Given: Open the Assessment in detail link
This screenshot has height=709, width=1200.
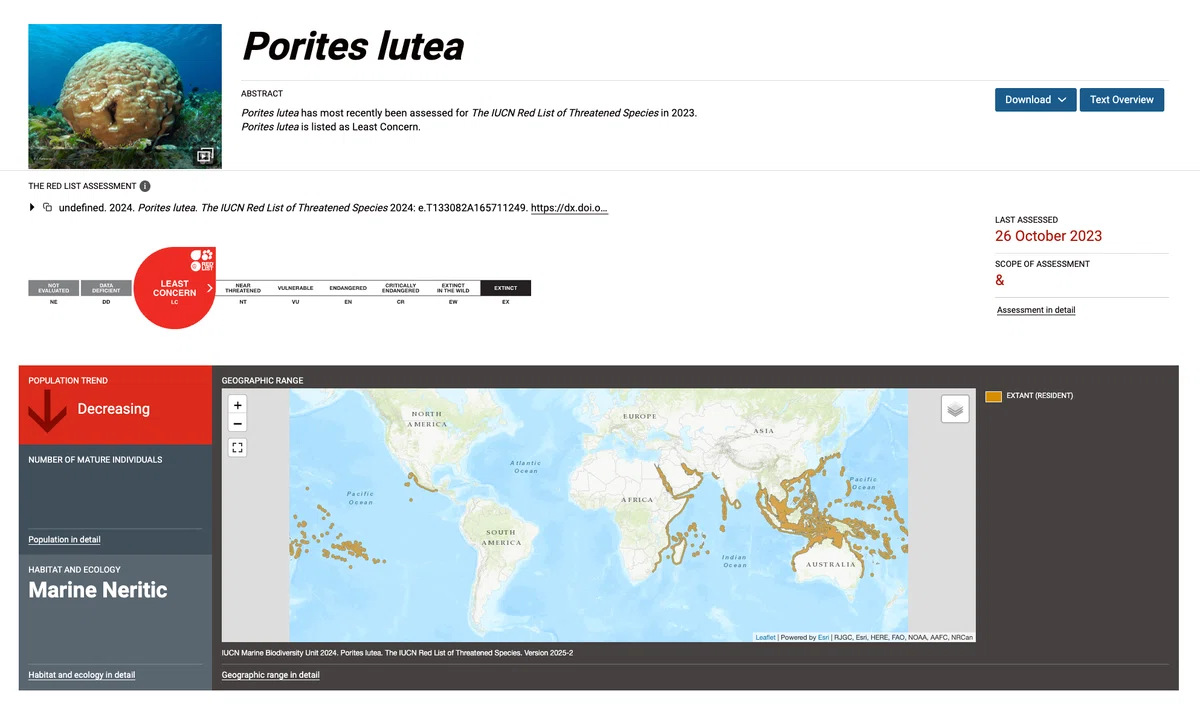Looking at the screenshot, I should click(1036, 310).
